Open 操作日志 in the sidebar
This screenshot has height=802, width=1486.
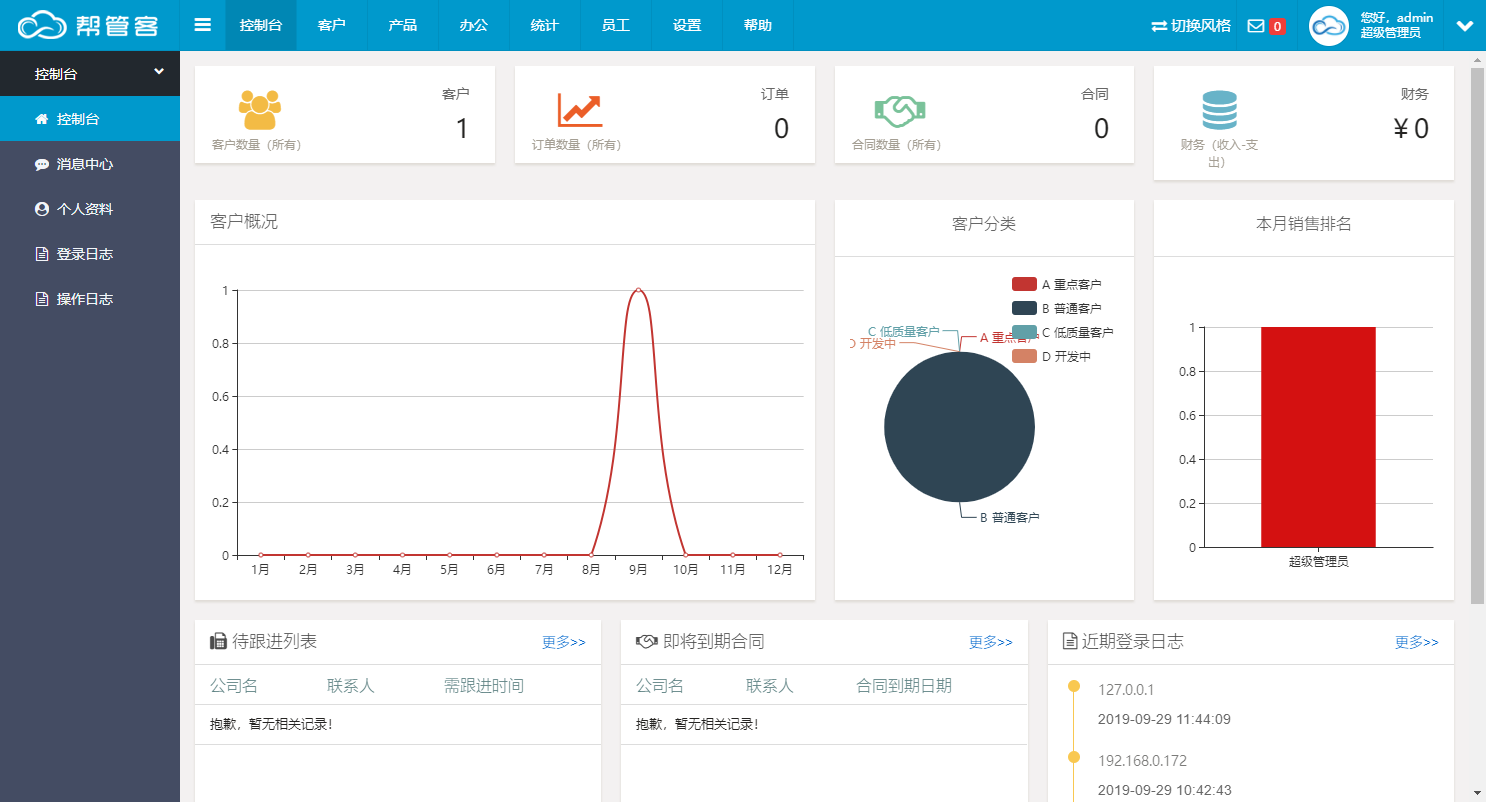90,299
